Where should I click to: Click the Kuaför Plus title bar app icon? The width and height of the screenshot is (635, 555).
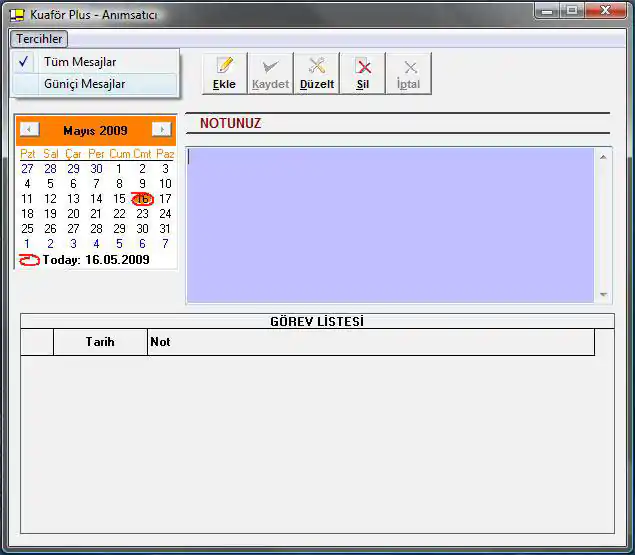17,15
